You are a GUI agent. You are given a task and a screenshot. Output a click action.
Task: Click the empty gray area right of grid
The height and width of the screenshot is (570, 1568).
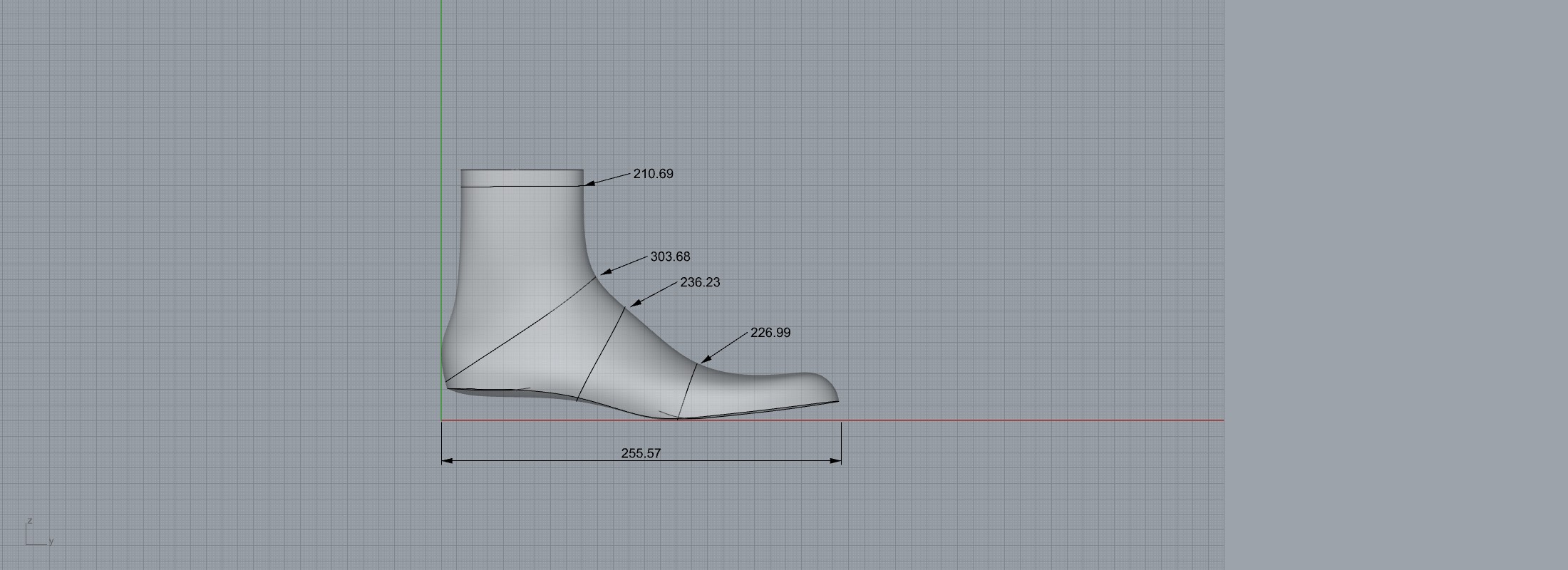(1390, 285)
